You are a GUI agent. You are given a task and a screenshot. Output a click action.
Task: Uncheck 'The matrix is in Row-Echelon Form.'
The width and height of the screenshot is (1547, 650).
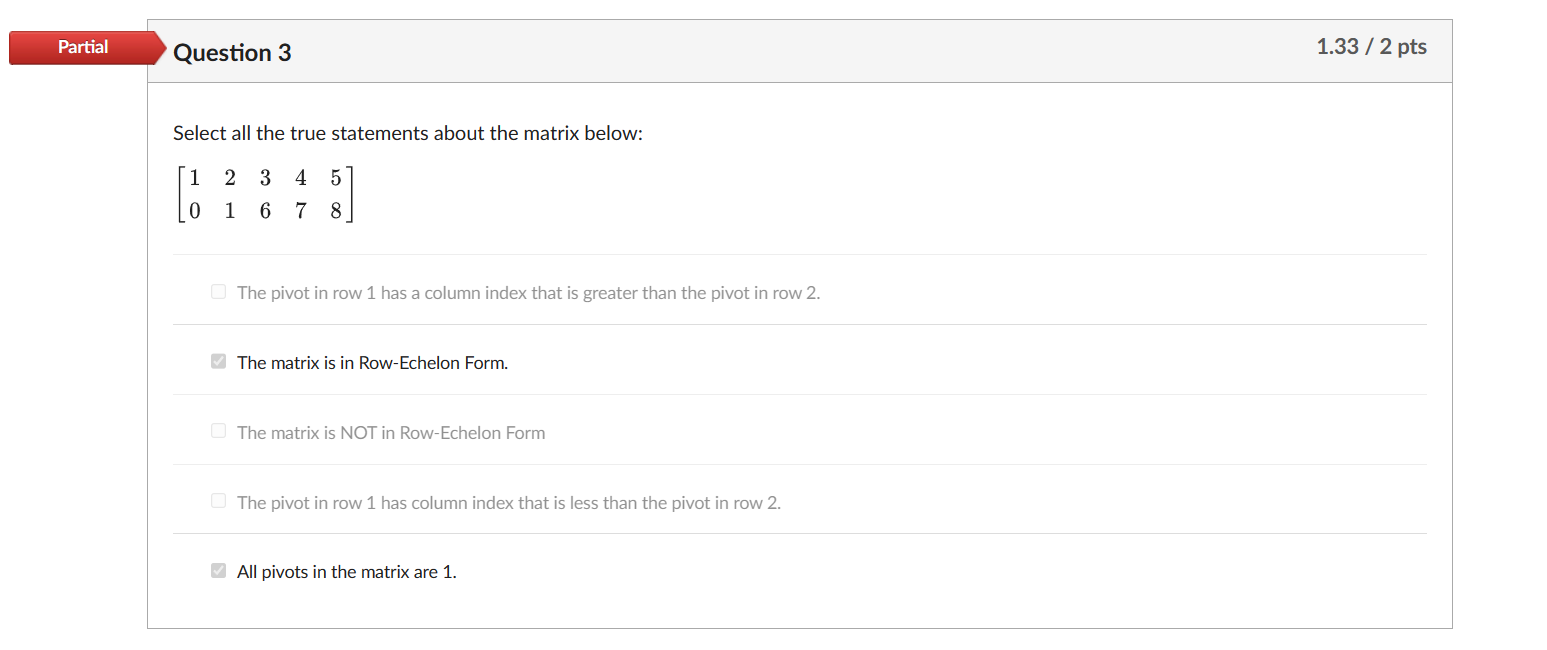click(218, 361)
